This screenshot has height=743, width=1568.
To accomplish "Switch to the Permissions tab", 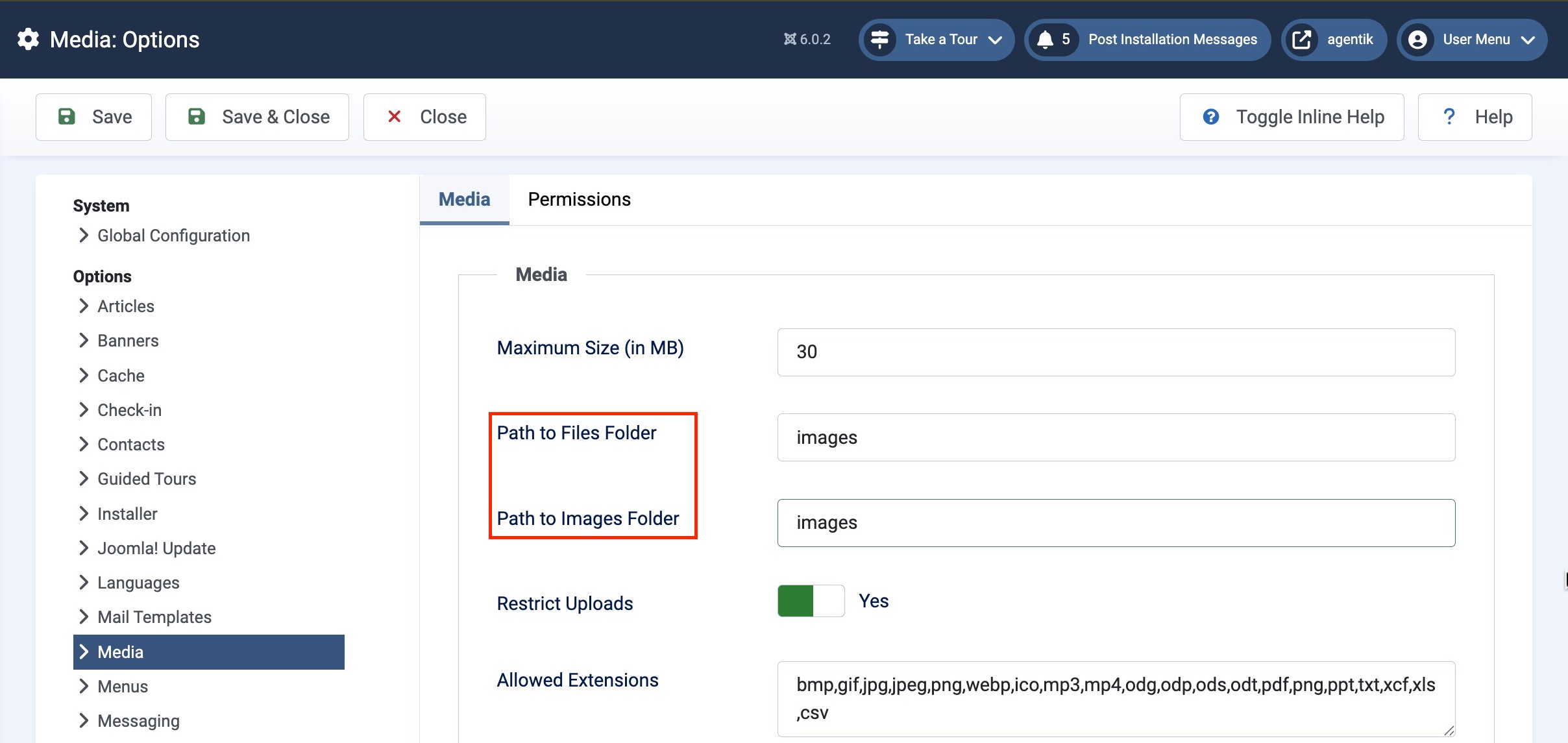I will coord(579,199).
